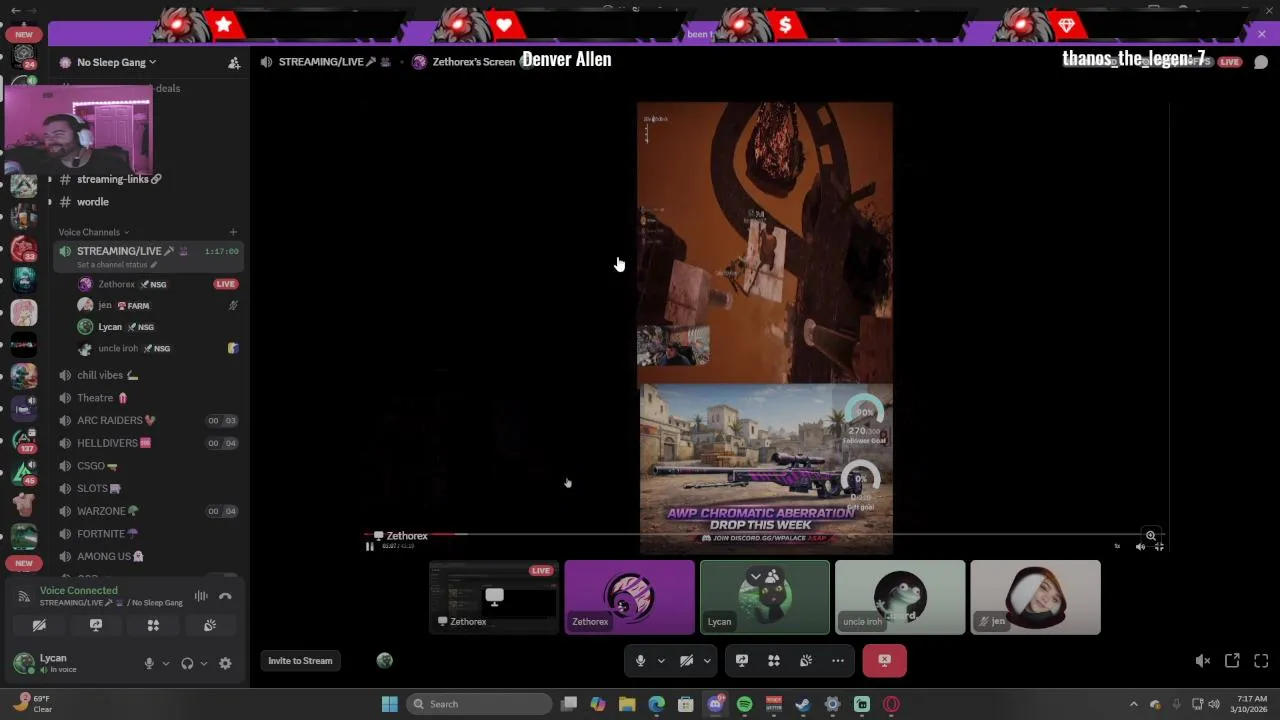
Task: Toggle microphone mute in call control bar
Action: point(641,661)
